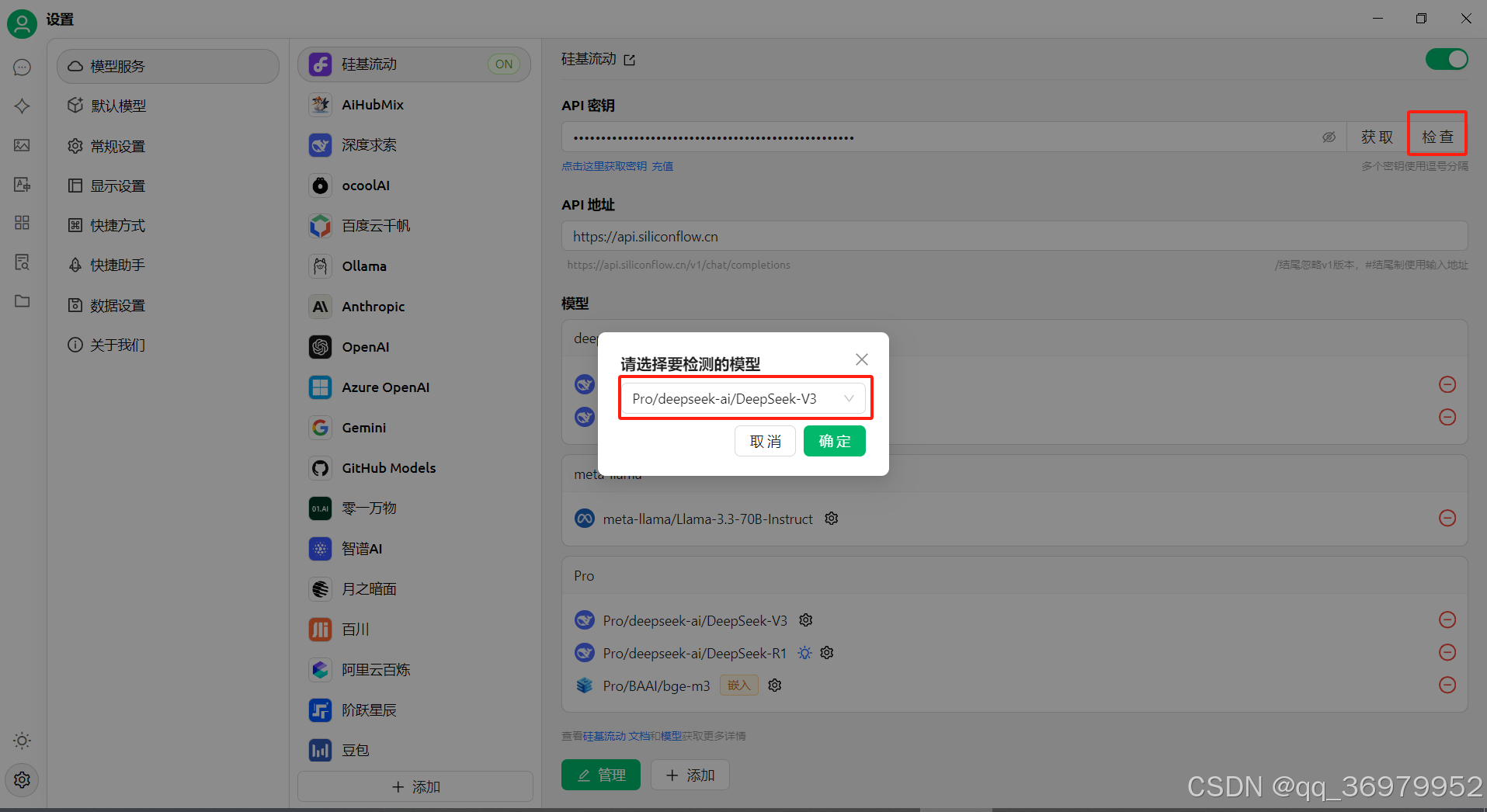Close the model selection dialog
The image size is (1487, 812).
click(x=862, y=359)
